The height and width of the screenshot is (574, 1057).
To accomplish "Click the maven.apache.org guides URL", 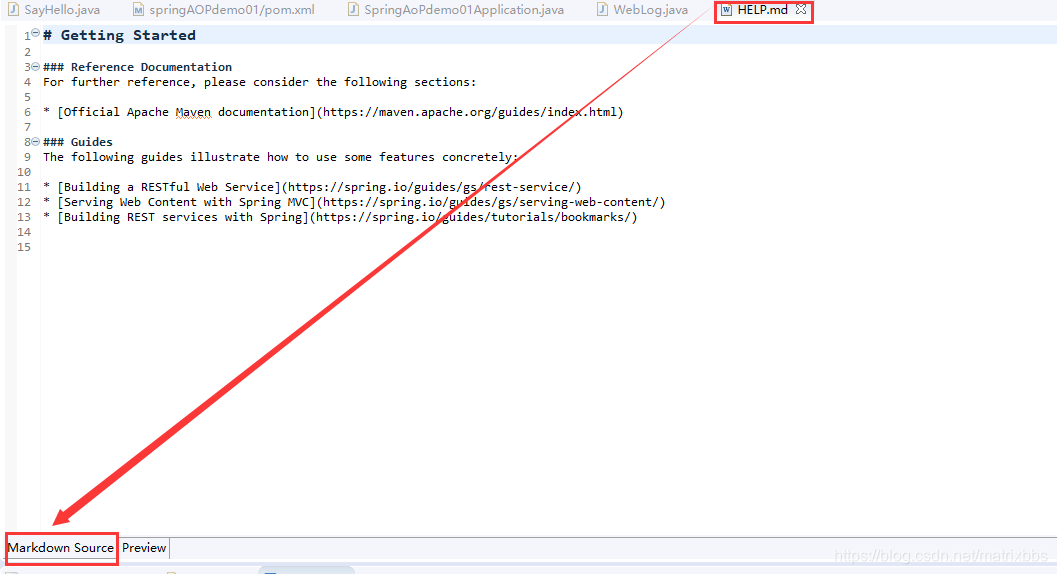I will (470, 112).
